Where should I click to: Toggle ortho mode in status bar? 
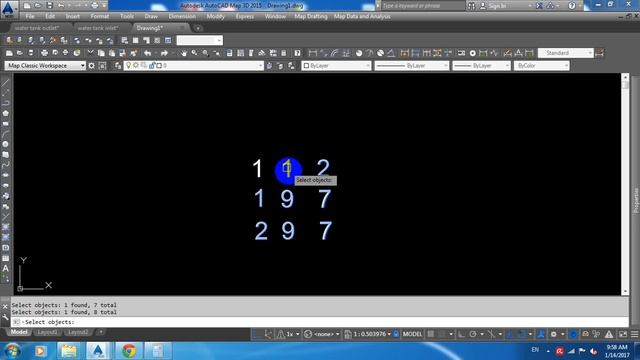tap(461, 334)
